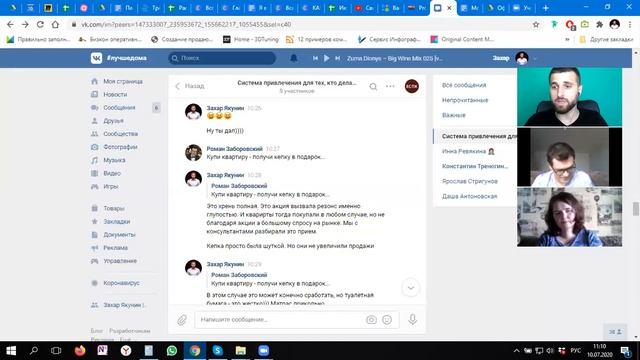Expand hidden bookmarks chevron
Screen dimensions: 640x360
(567, 39)
